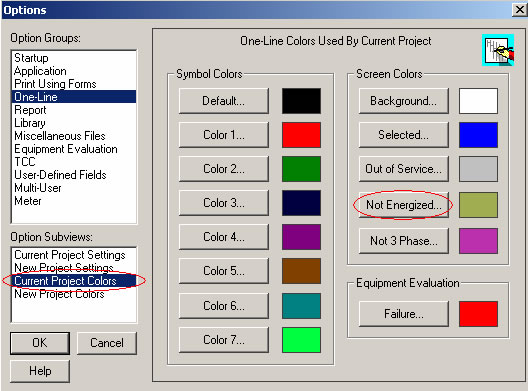Click the Color 1... button
This screenshot has height=391, width=529.
tap(224, 135)
